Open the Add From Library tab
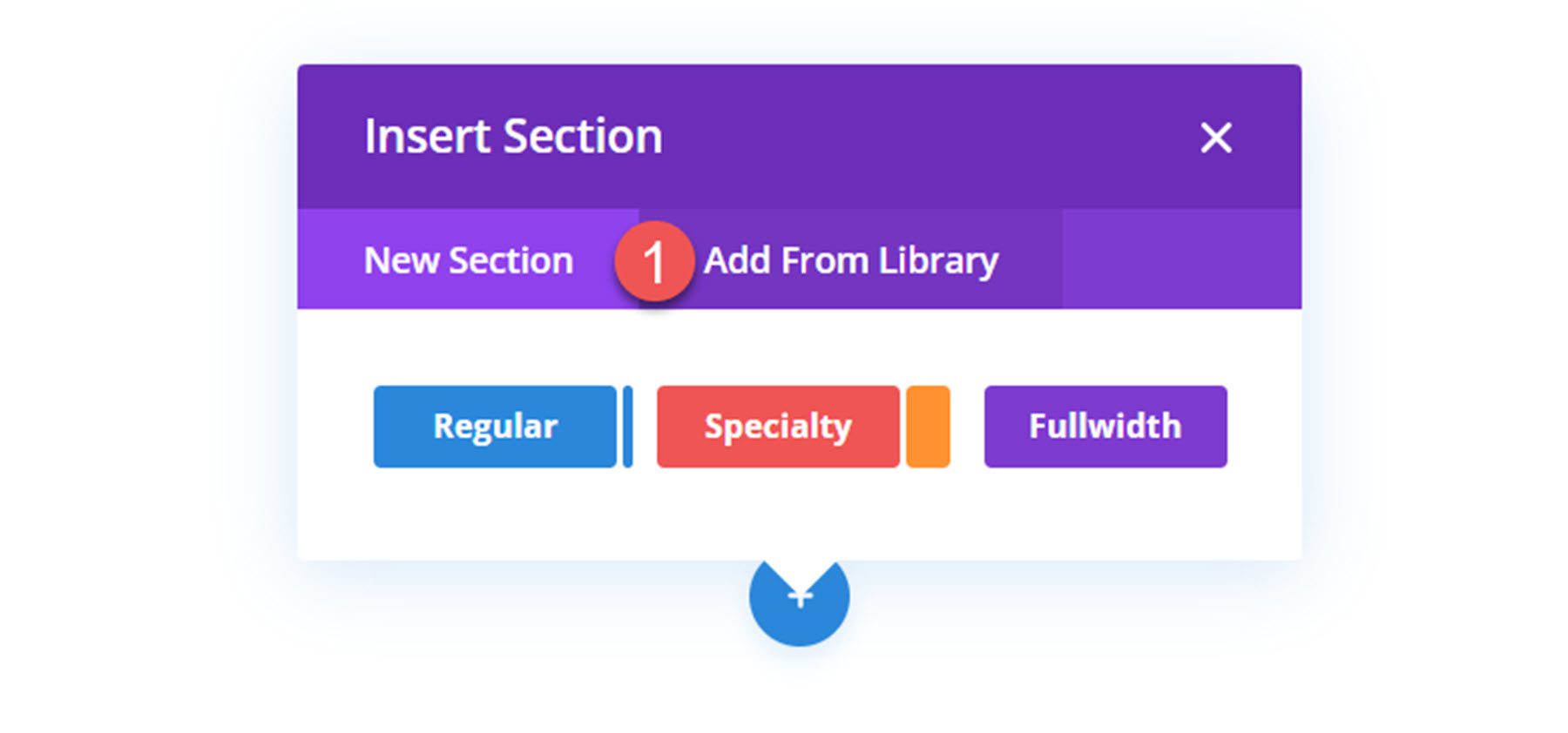The height and width of the screenshot is (733, 1568). click(x=850, y=260)
